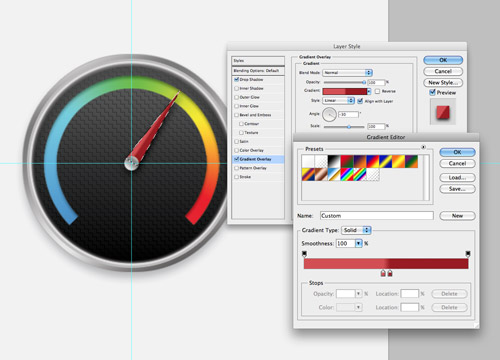The height and width of the screenshot is (360, 500).
Task: Select Gradient Overlay in the styles list
Action: tap(258, 159)
